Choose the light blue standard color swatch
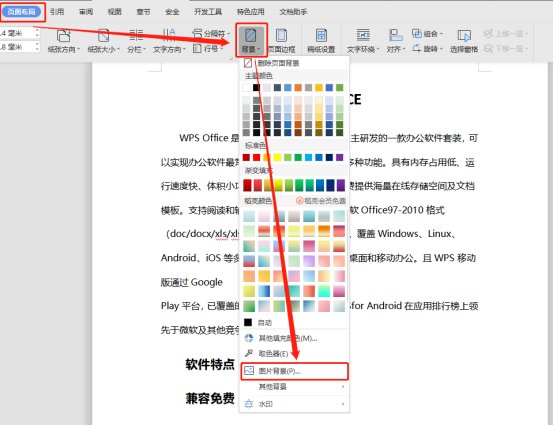This screenshot has width=554, height=426. click(308, 157)
